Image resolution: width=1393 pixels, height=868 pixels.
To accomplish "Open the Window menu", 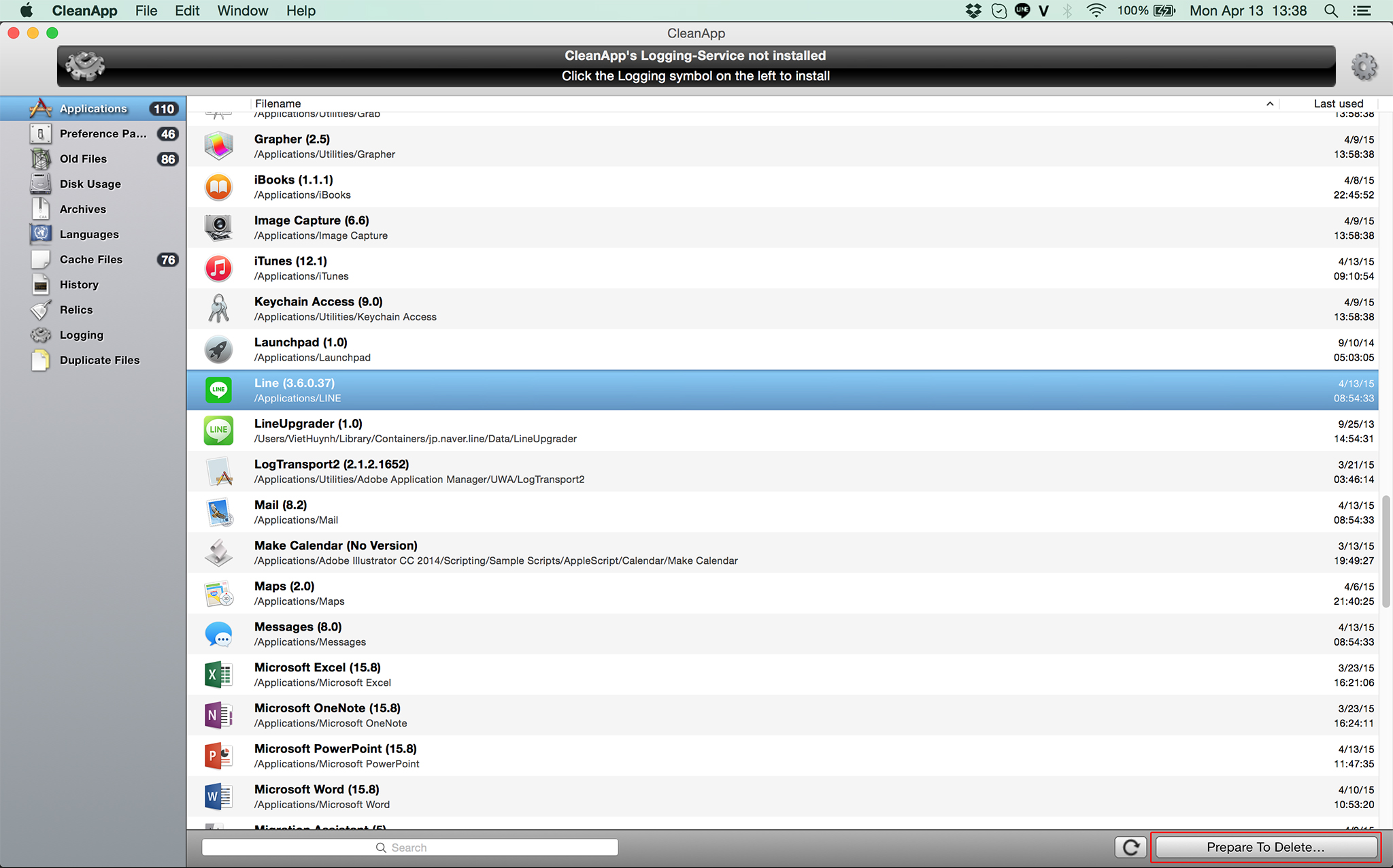I will click(x=242, y=11).
